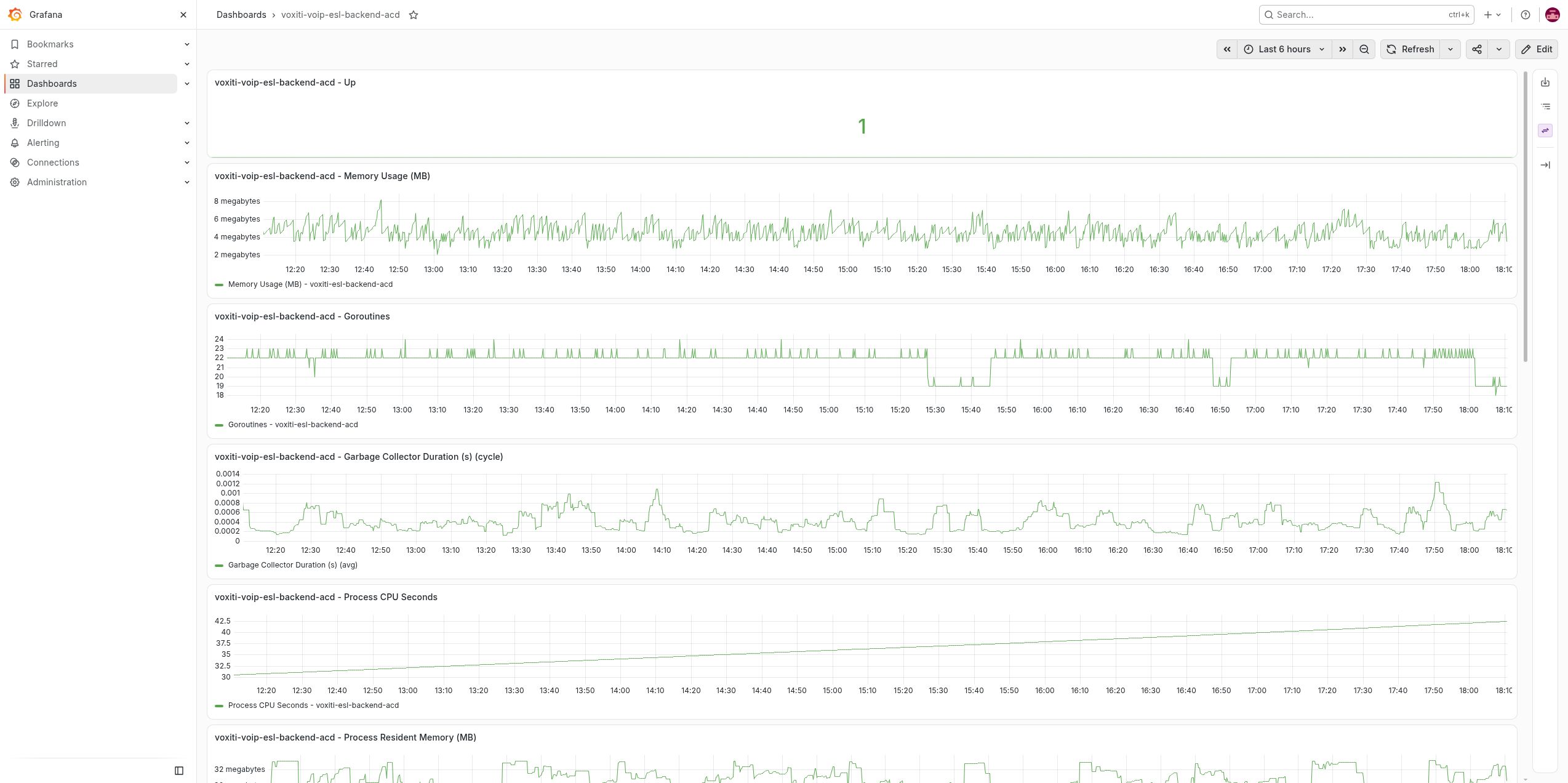This screenshot has width=1568, height=783.
Task: Open Bookmarks in the sidebar
Action: click(x=50, y=44)
